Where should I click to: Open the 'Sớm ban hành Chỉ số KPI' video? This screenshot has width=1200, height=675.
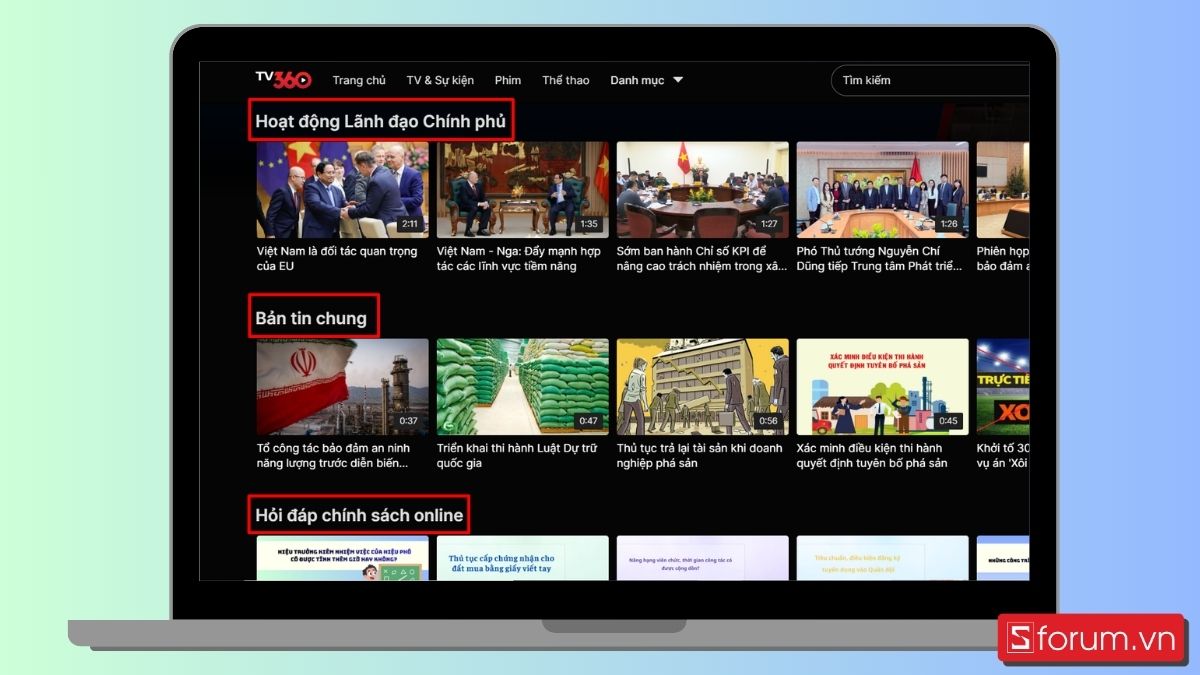(702, 188)
